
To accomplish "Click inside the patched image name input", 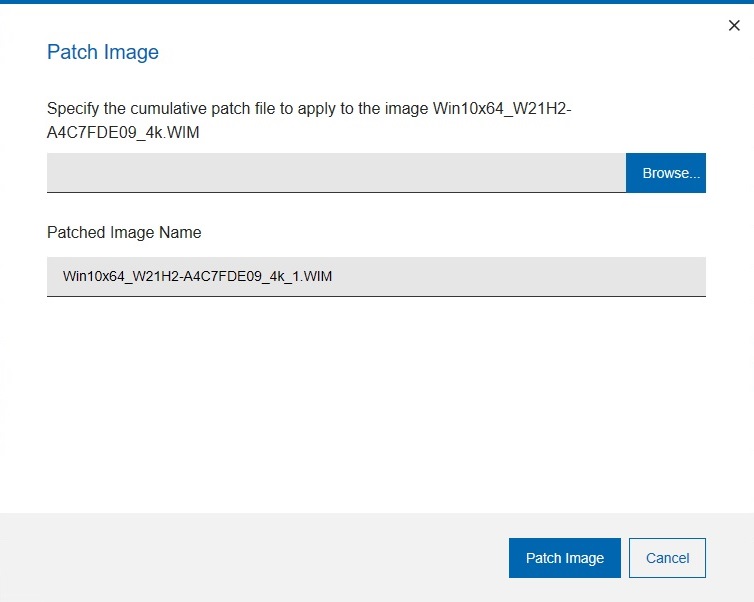I will [376, 276].
